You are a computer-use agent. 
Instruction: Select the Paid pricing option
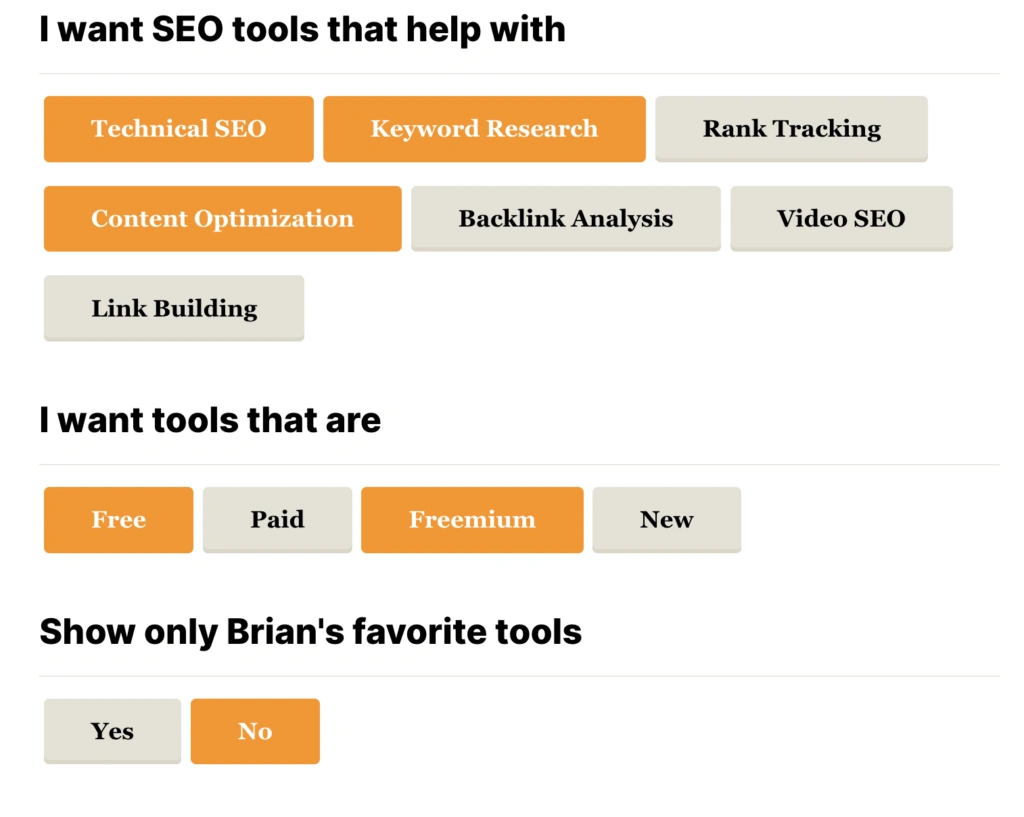[277, 520]
